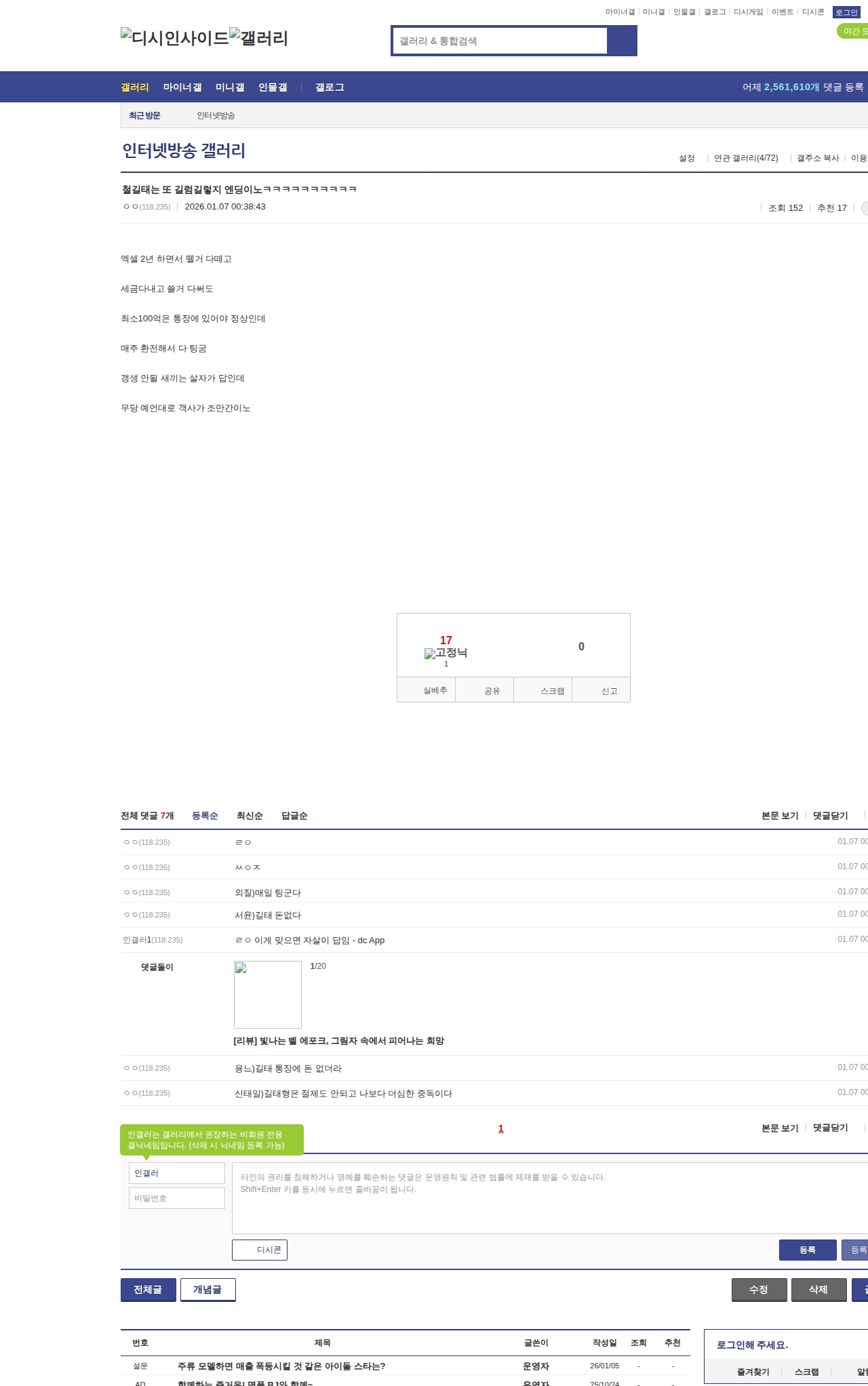
Task: Click comment page number 1
Action: click(501, 1128)
